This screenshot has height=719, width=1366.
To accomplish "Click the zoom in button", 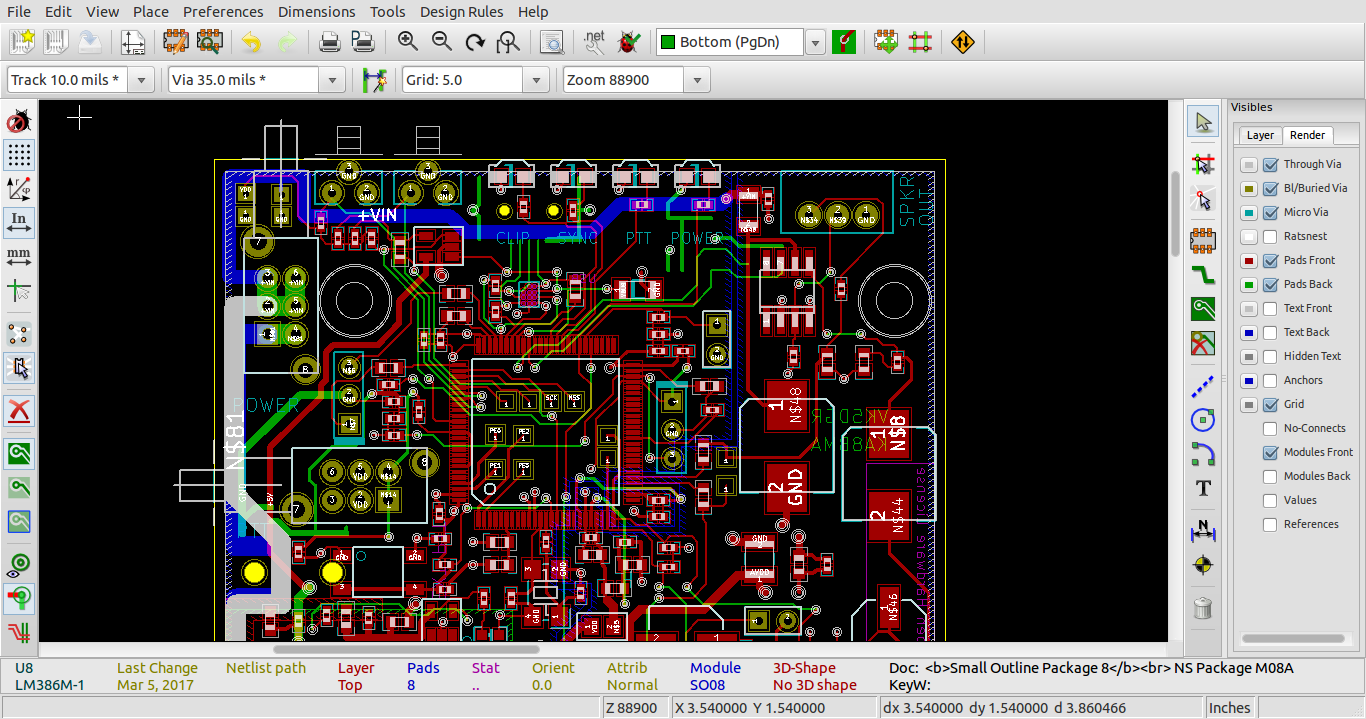I will (x=410, y=41).
